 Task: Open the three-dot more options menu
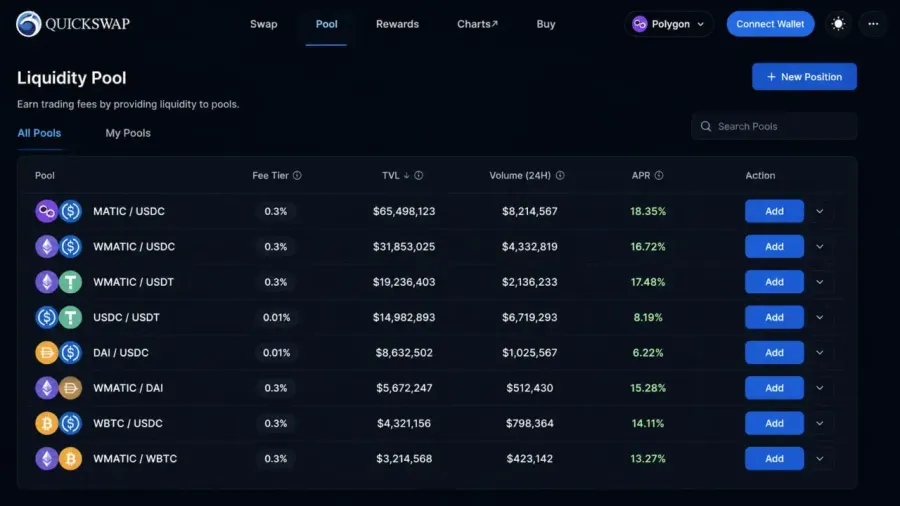tap(873, 24)
